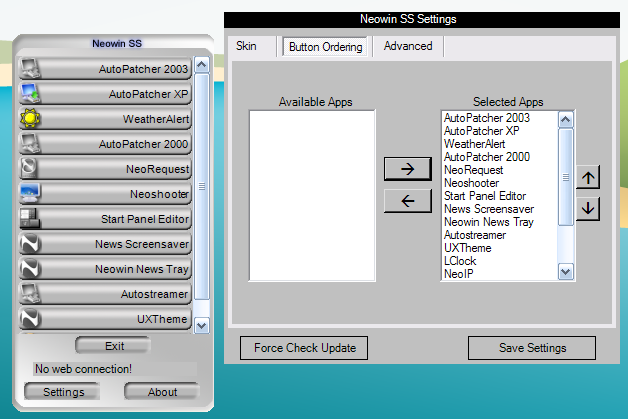Select UXTheme in Selected Apps list
The image size is (628, 419).
(x=499, y=248)
